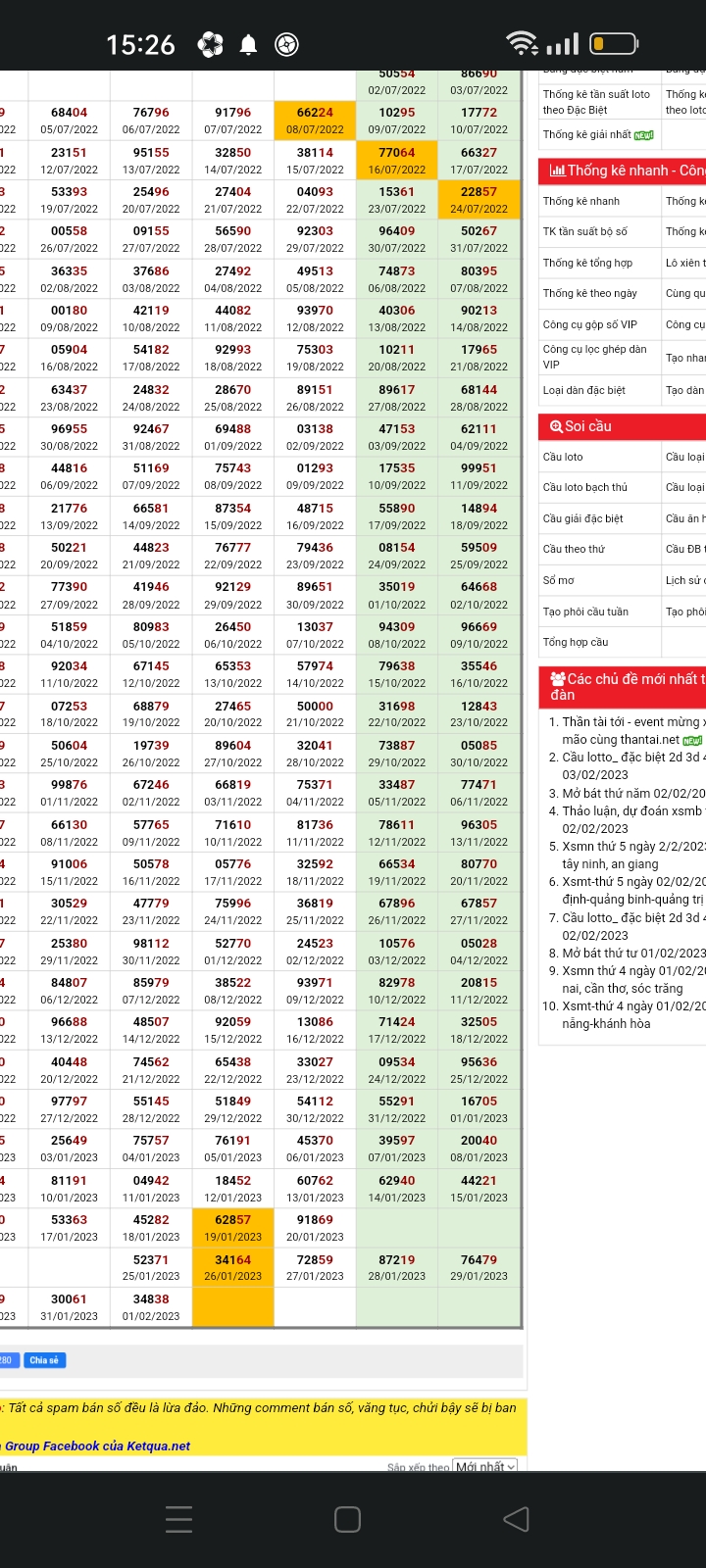The image size is (706, 1568).
Task: Tap the Soi cầu red section header
Action: (622, 426)
